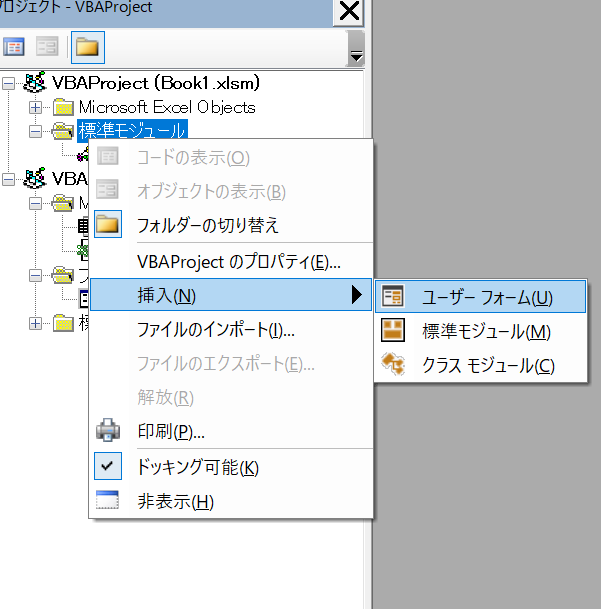Click the ユーザー フォーム icon in submenu
This screenshot has height=609, width=601.
click(x=393, y=297)
